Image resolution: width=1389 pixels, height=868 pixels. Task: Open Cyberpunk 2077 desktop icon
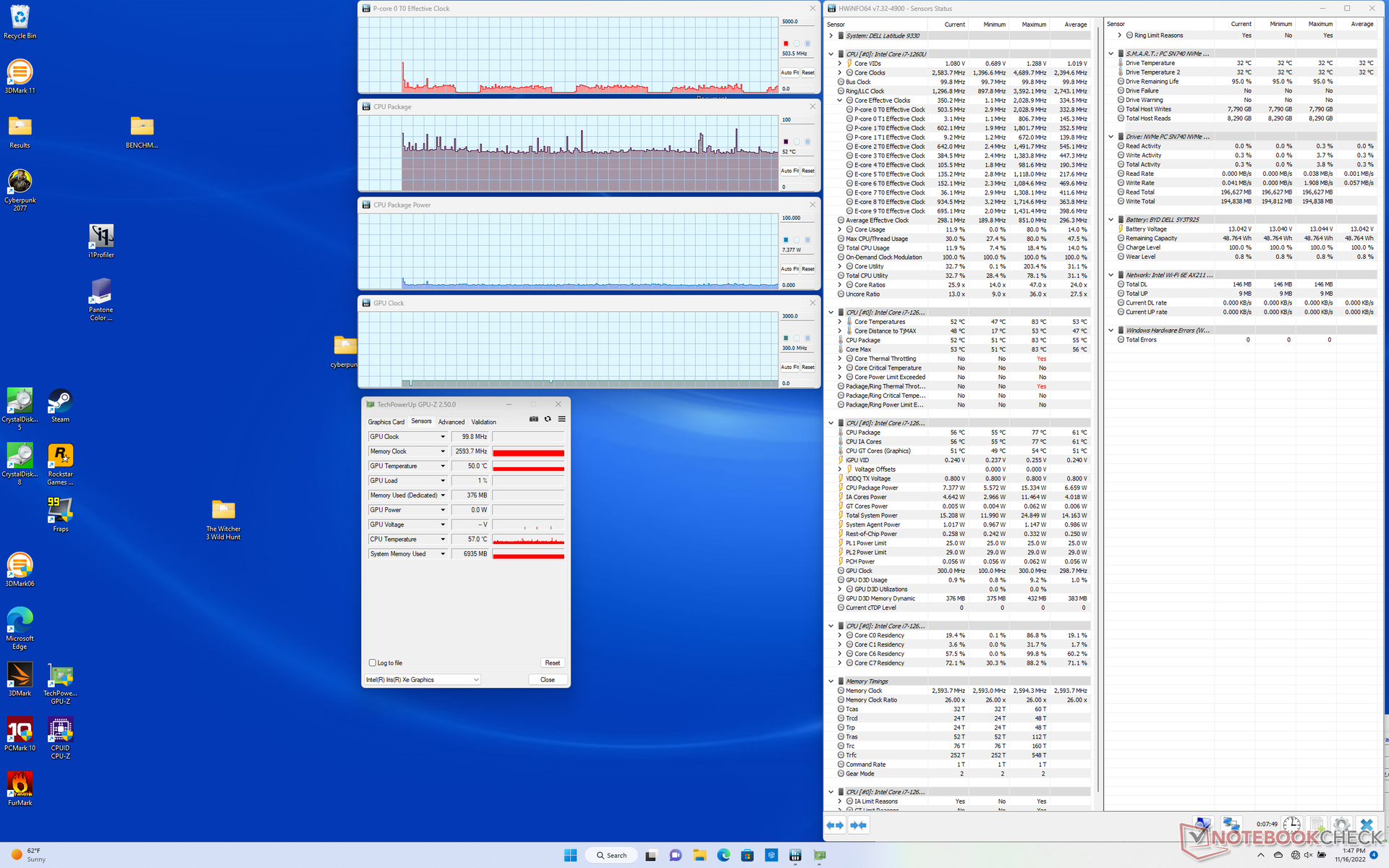coord(20,190)
